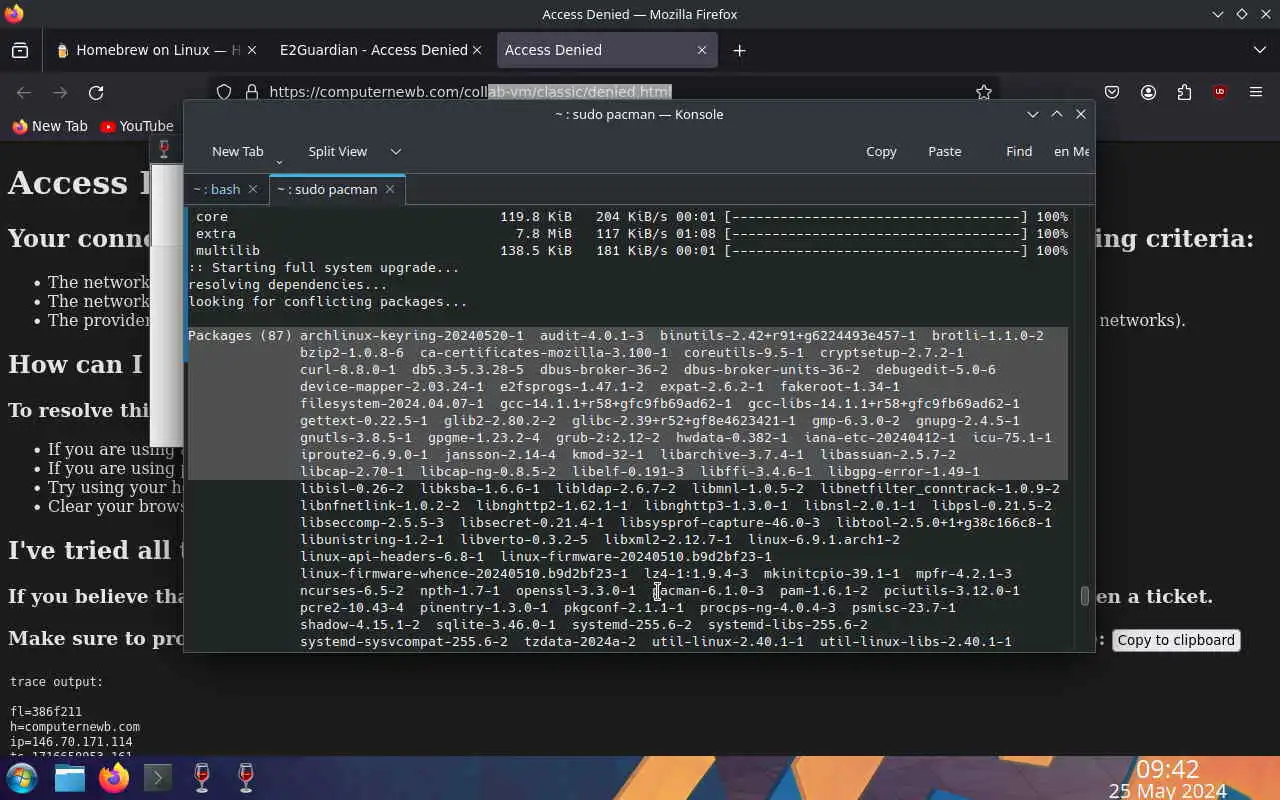This screenshot has width=1280, height=800.
Task: Click 'h=computernewb.com' in trace output
Action: (x=75, y=727)
